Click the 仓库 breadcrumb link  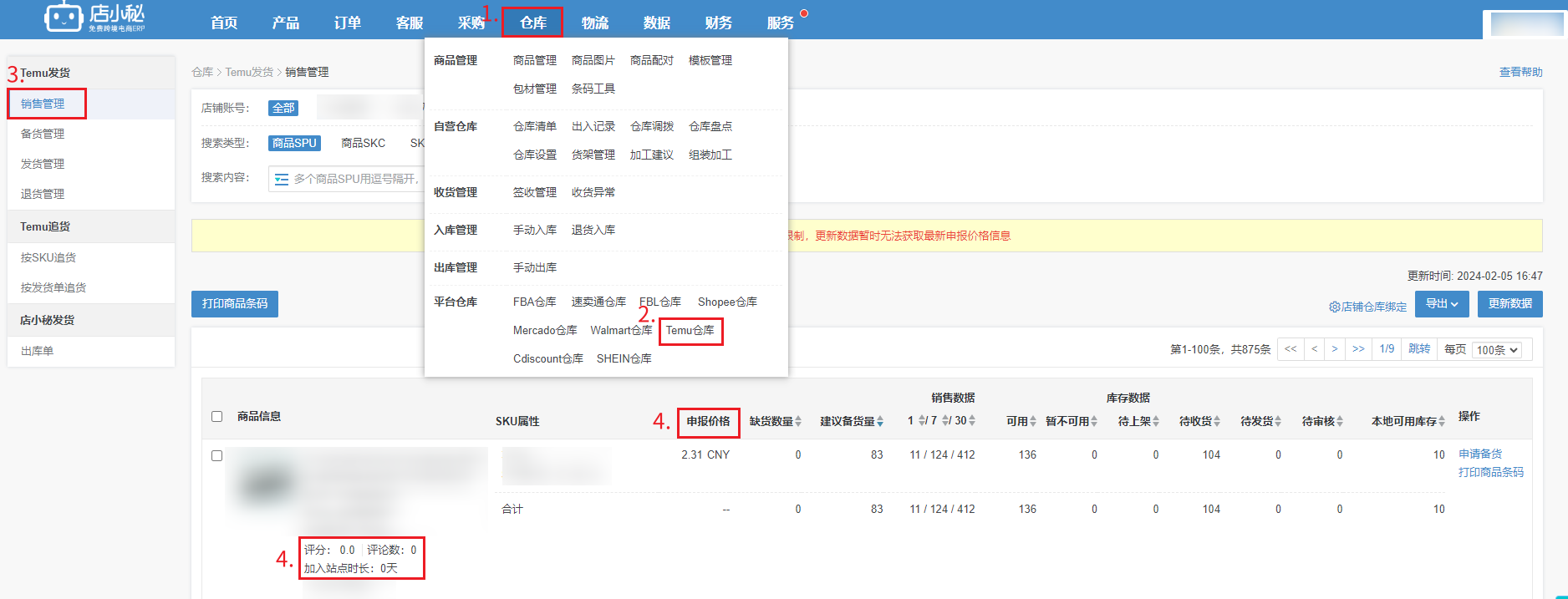pos(202,73)
